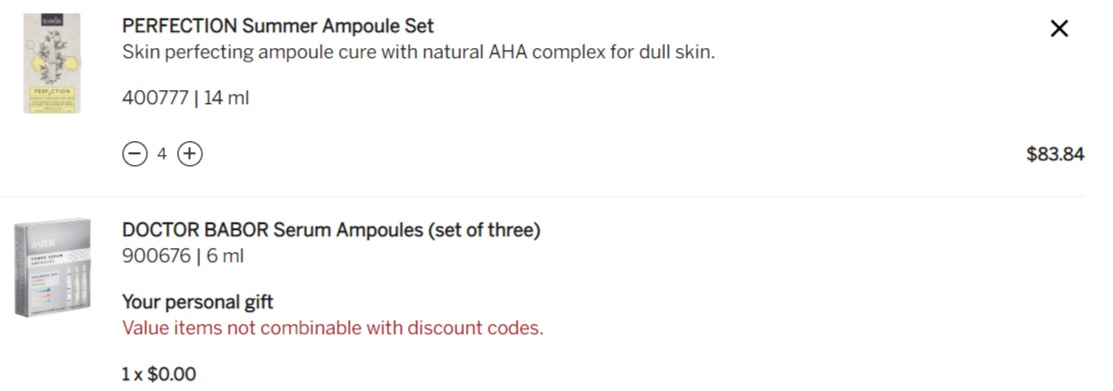This screenshot has height=391, width=1113.
Task: Click the skin perfecting ampoule cure description
Action: coord(418,53)
